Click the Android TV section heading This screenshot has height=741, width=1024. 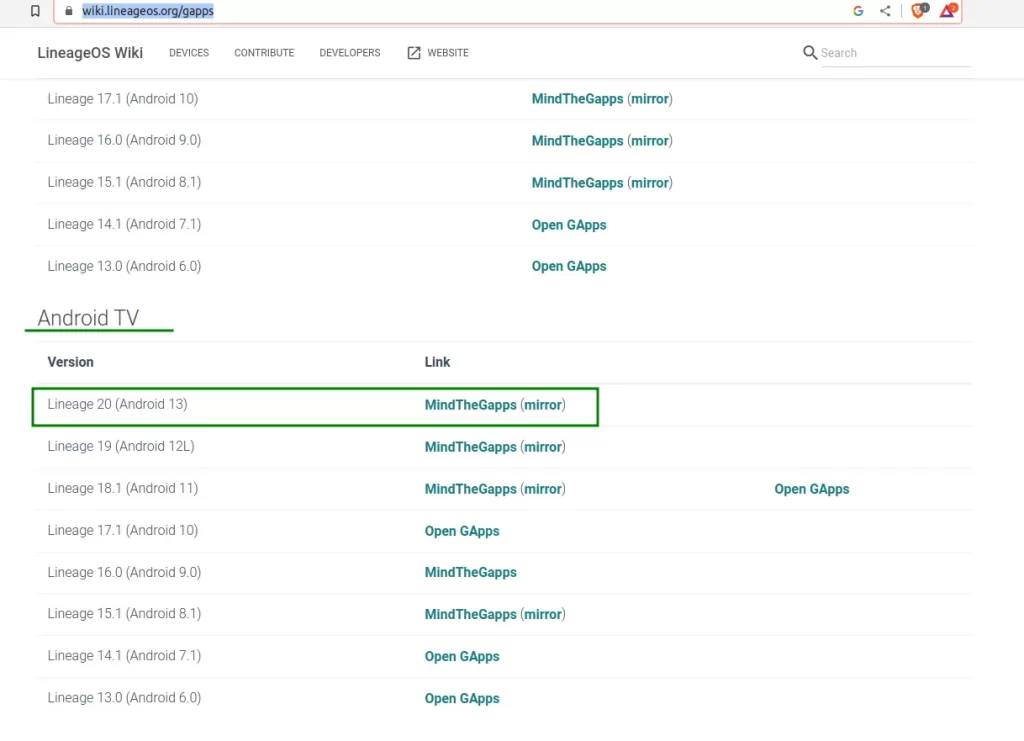[x=88, y=318]
